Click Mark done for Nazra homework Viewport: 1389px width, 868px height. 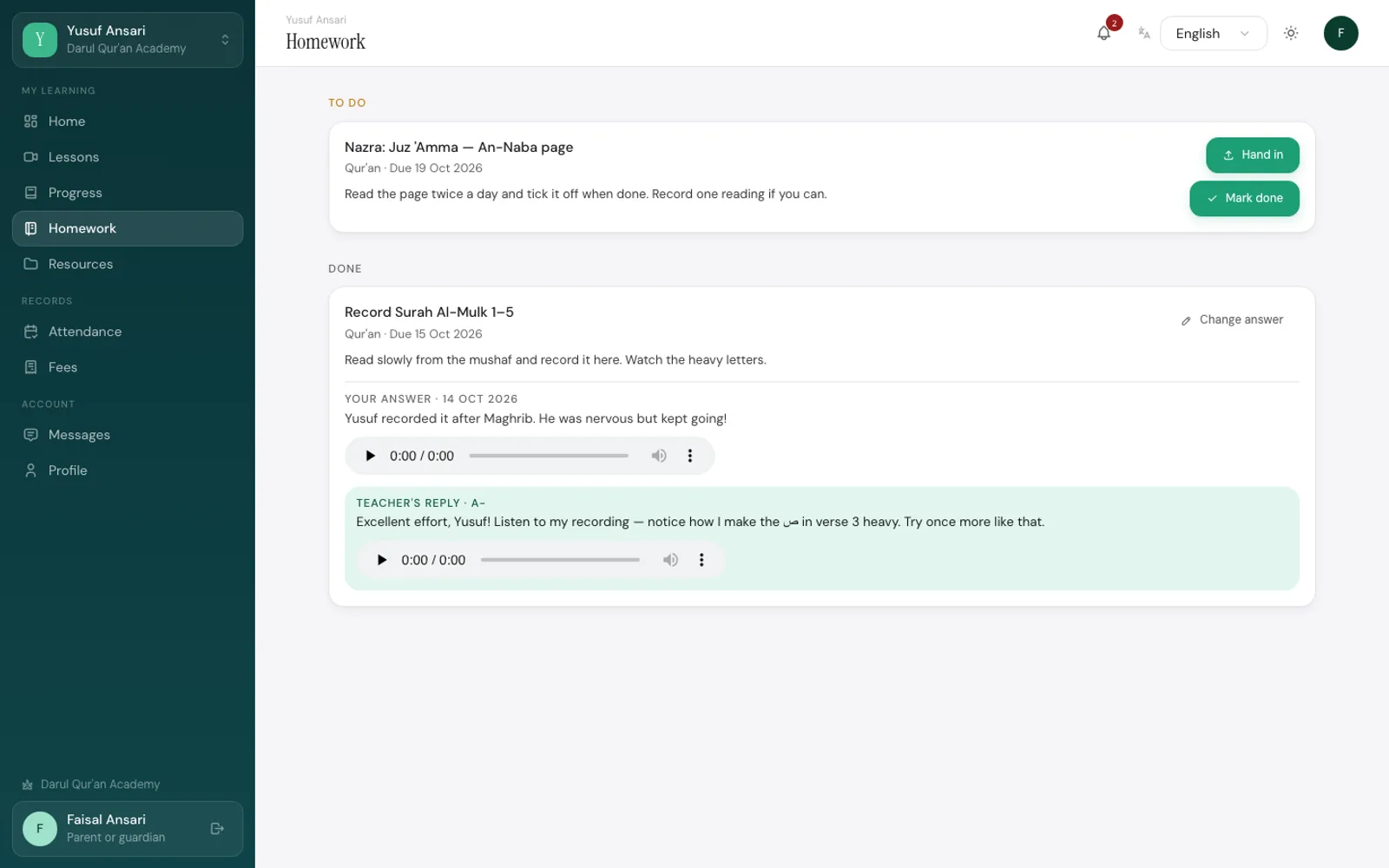[1244, 199]
